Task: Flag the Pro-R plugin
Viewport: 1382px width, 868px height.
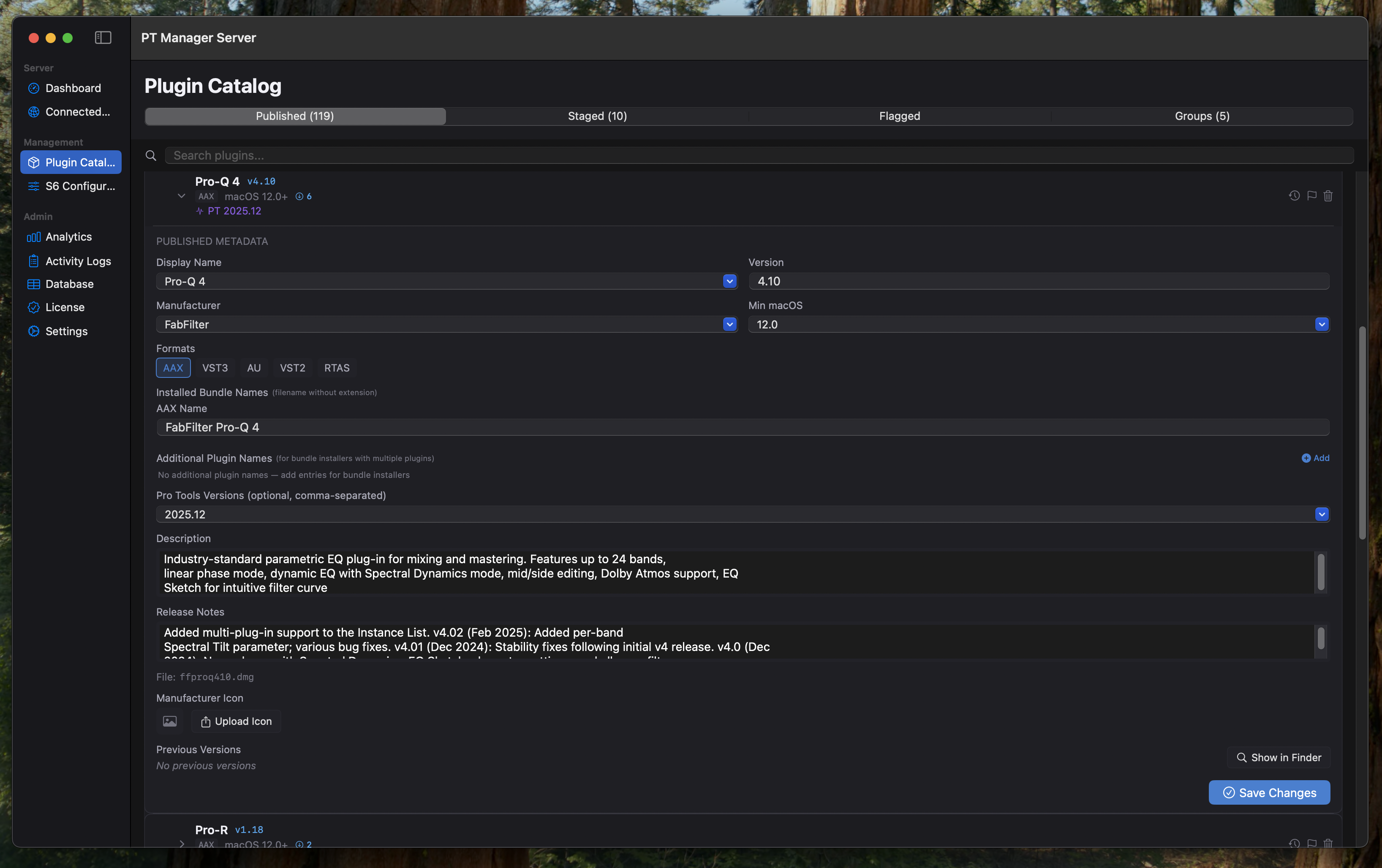Action: tap(1311, 844)
